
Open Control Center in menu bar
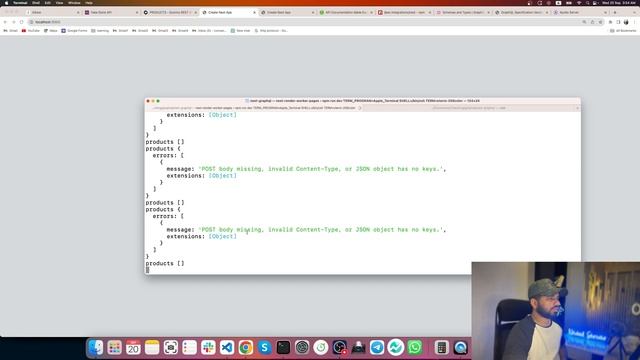(x=596, y=3)
